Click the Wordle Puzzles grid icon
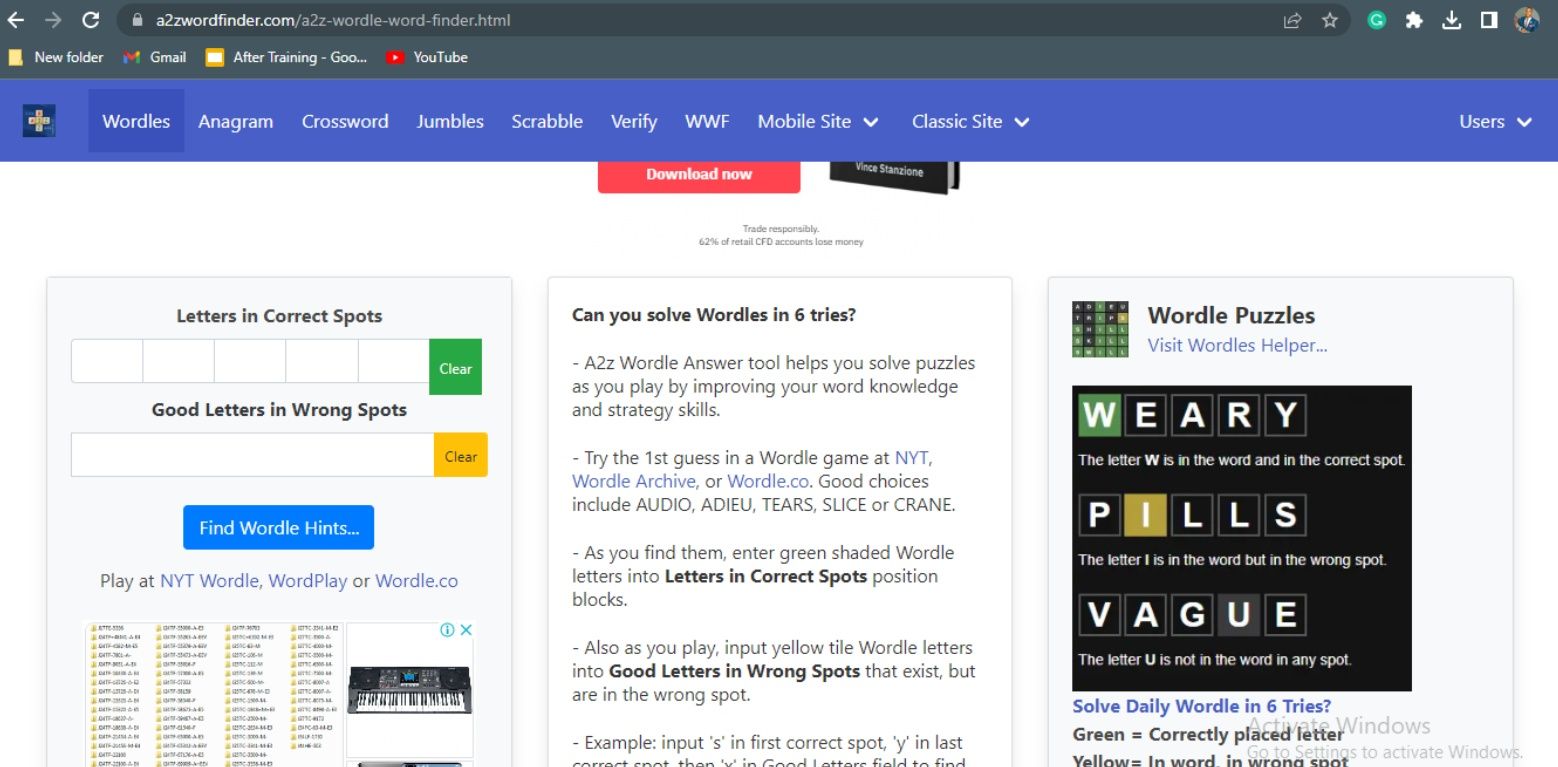The image size is (1558, 767). pos(1100,329)
